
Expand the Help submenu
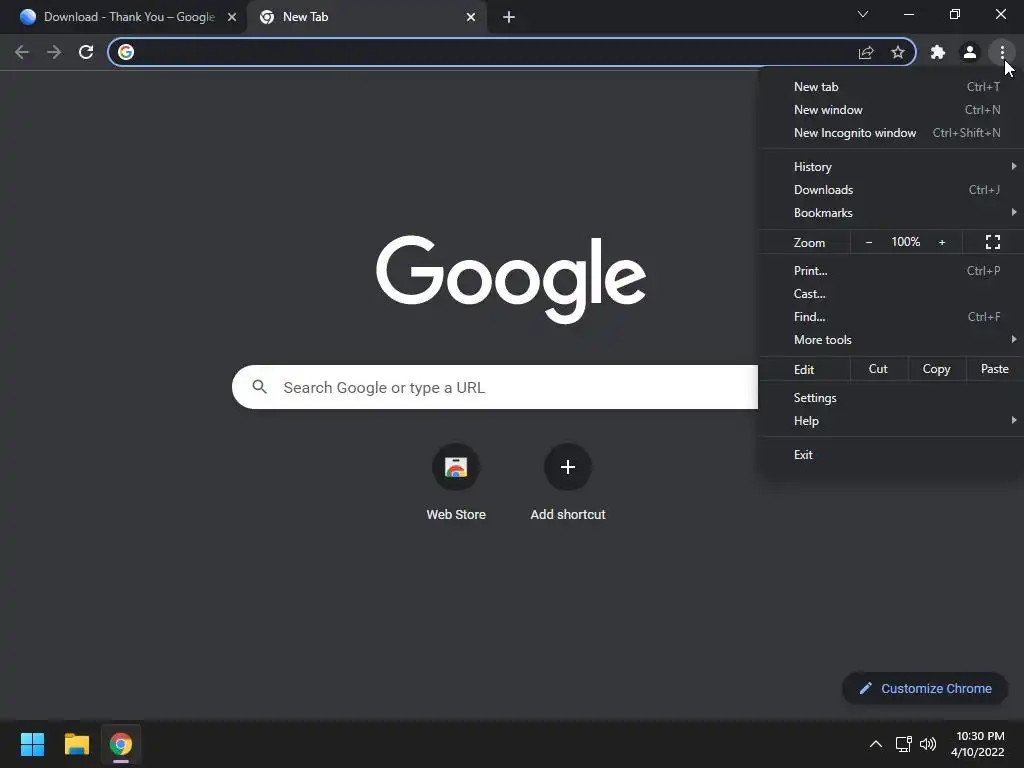pos(891,421)
